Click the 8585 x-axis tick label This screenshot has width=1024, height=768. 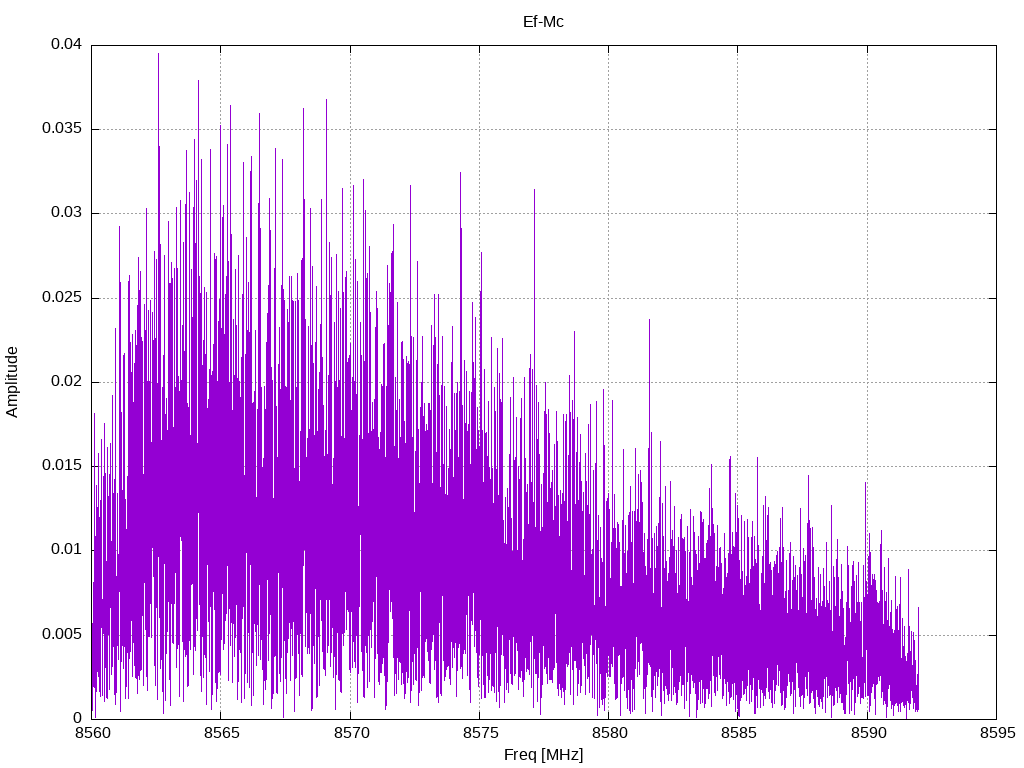click(x=739, y=733)
